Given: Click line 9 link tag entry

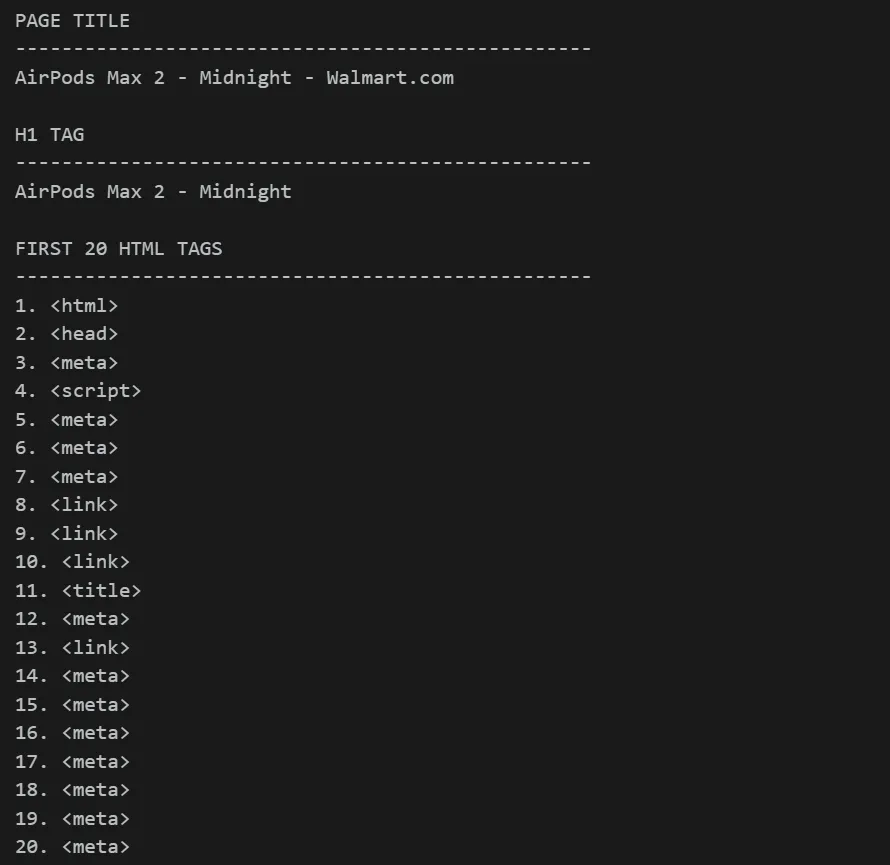Looking at the screenshot, I should point(66,534).
